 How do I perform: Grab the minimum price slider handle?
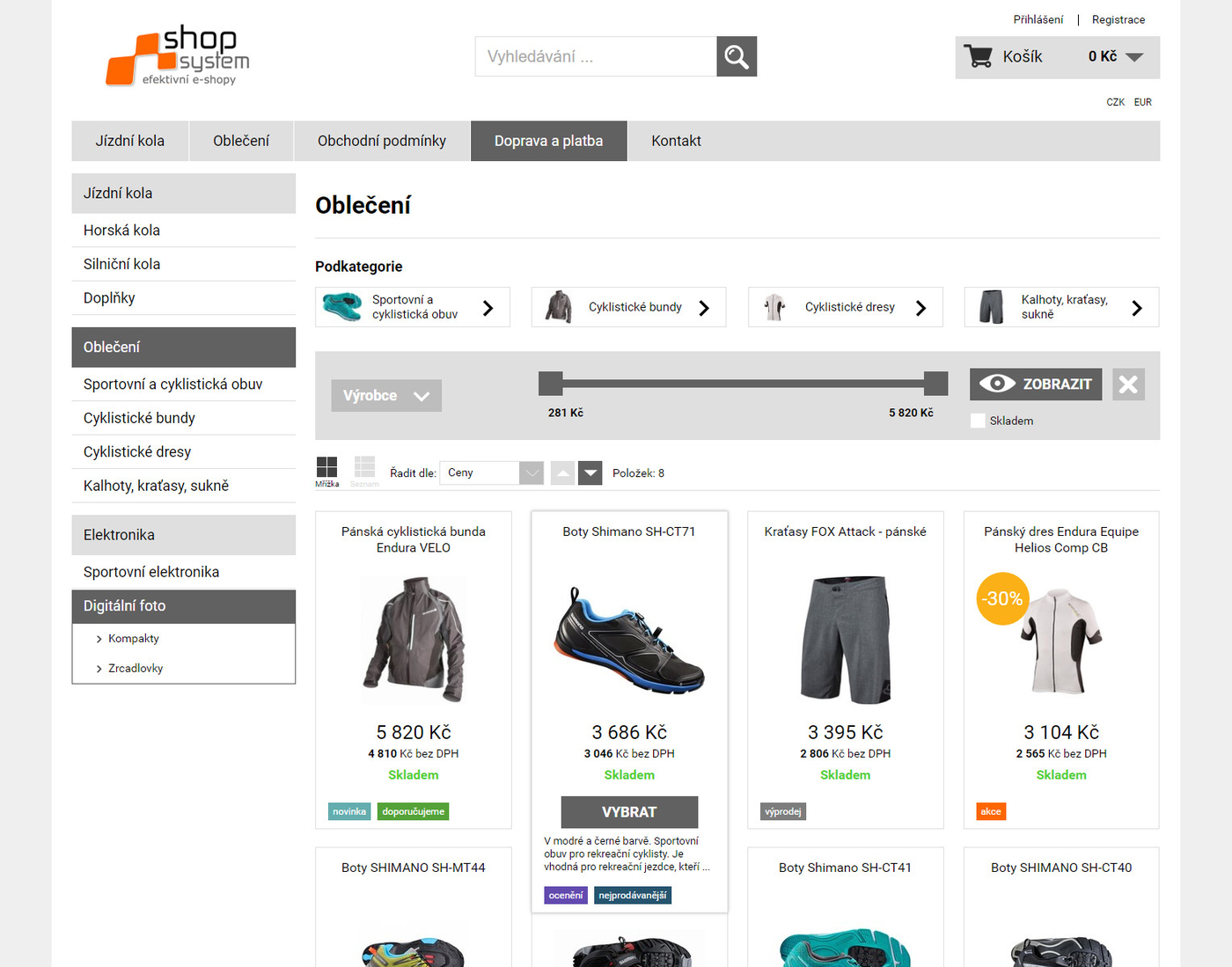(x=551, y=384)
